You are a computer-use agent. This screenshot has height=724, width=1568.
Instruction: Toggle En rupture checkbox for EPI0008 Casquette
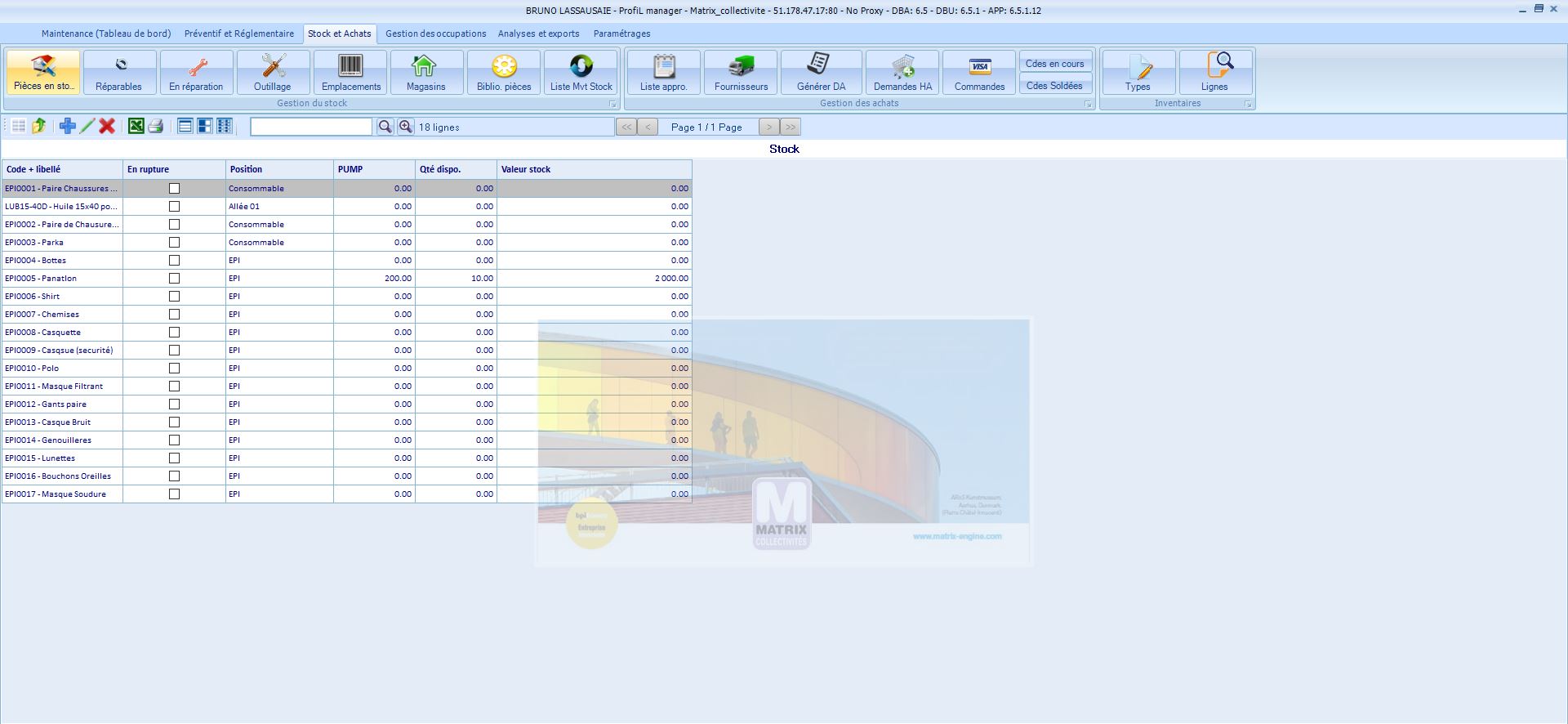point(174,332)
